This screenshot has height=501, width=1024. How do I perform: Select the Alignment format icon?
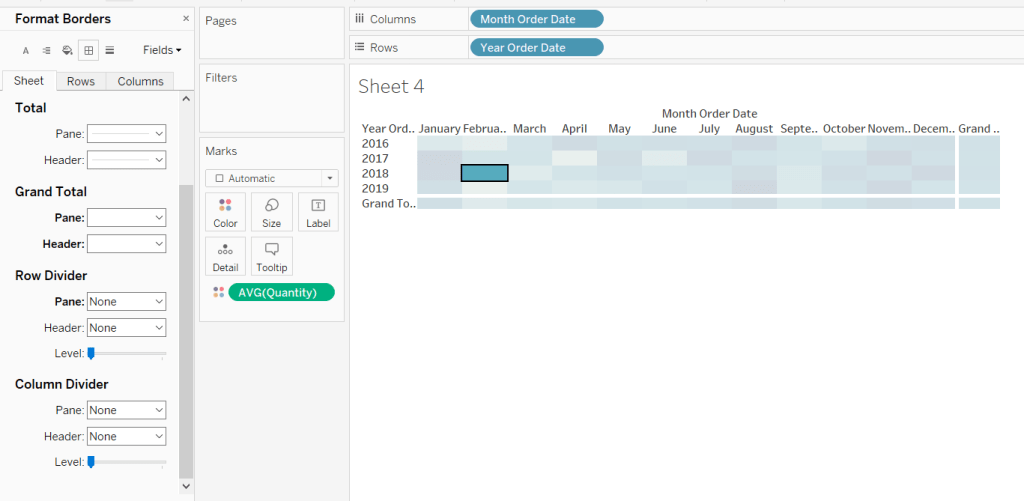46,50
